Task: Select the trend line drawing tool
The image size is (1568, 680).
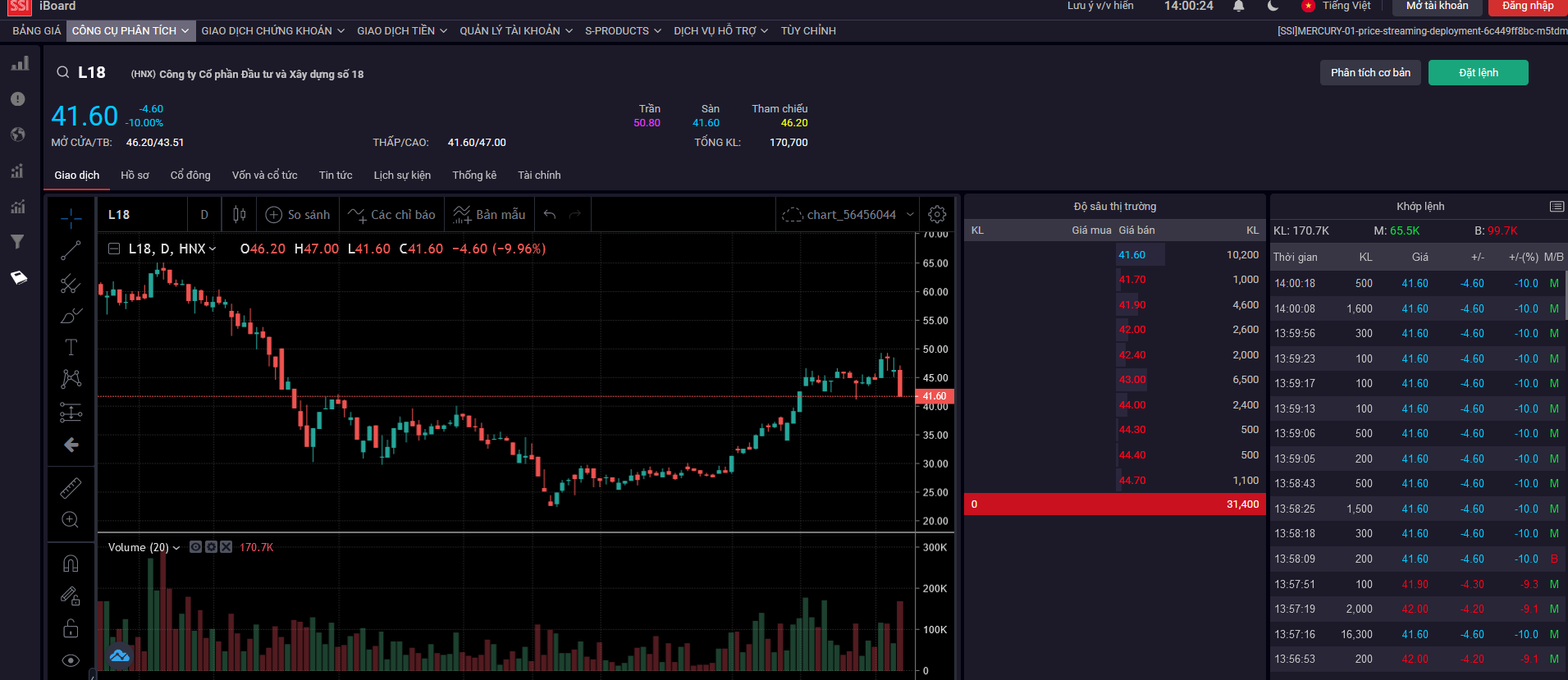Action: tap(71, 250)
